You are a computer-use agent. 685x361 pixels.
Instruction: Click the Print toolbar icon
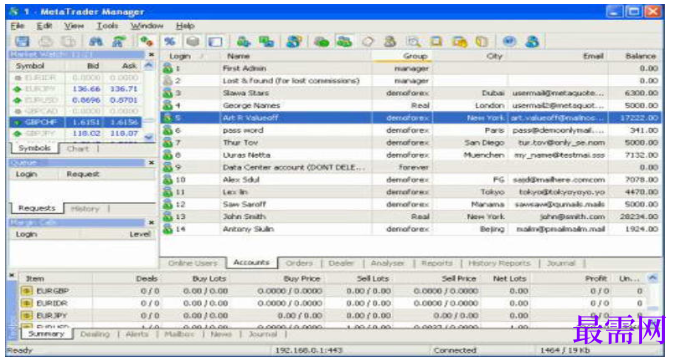tap(45, 42)
